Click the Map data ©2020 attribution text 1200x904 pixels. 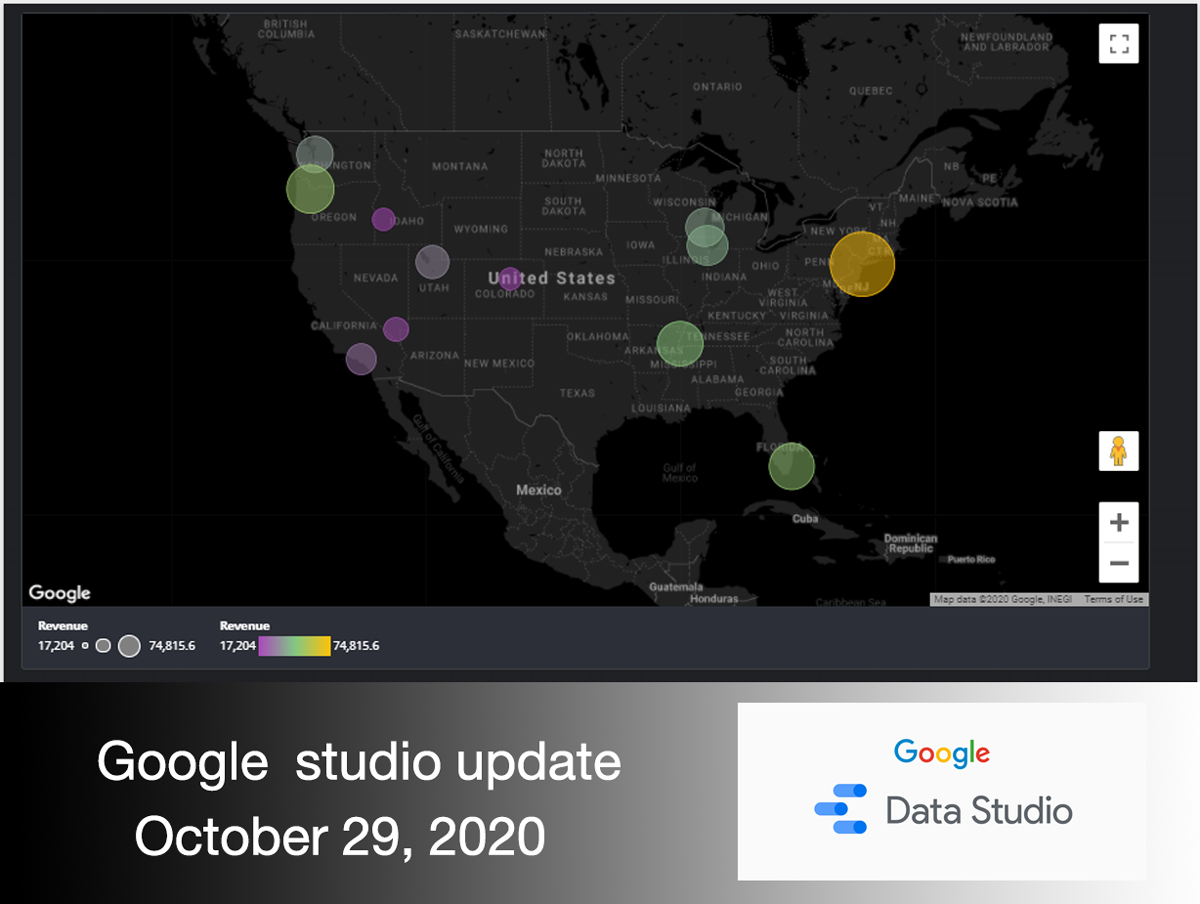tap(1005, 600)
